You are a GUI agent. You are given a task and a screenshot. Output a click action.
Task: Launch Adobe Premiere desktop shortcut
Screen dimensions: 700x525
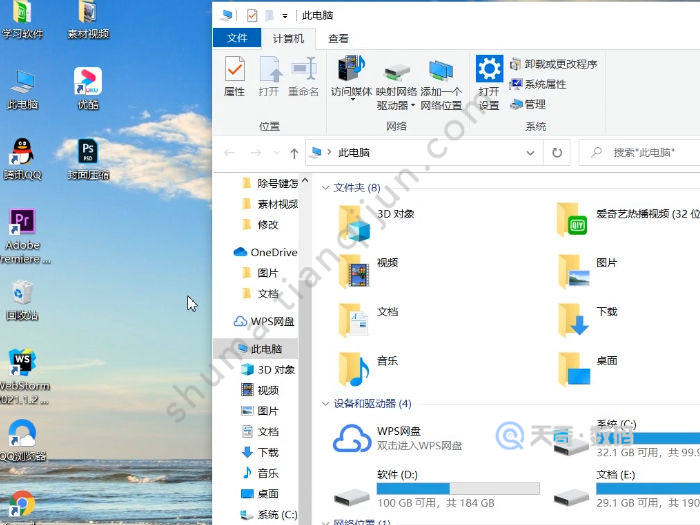tap(22, 237)
